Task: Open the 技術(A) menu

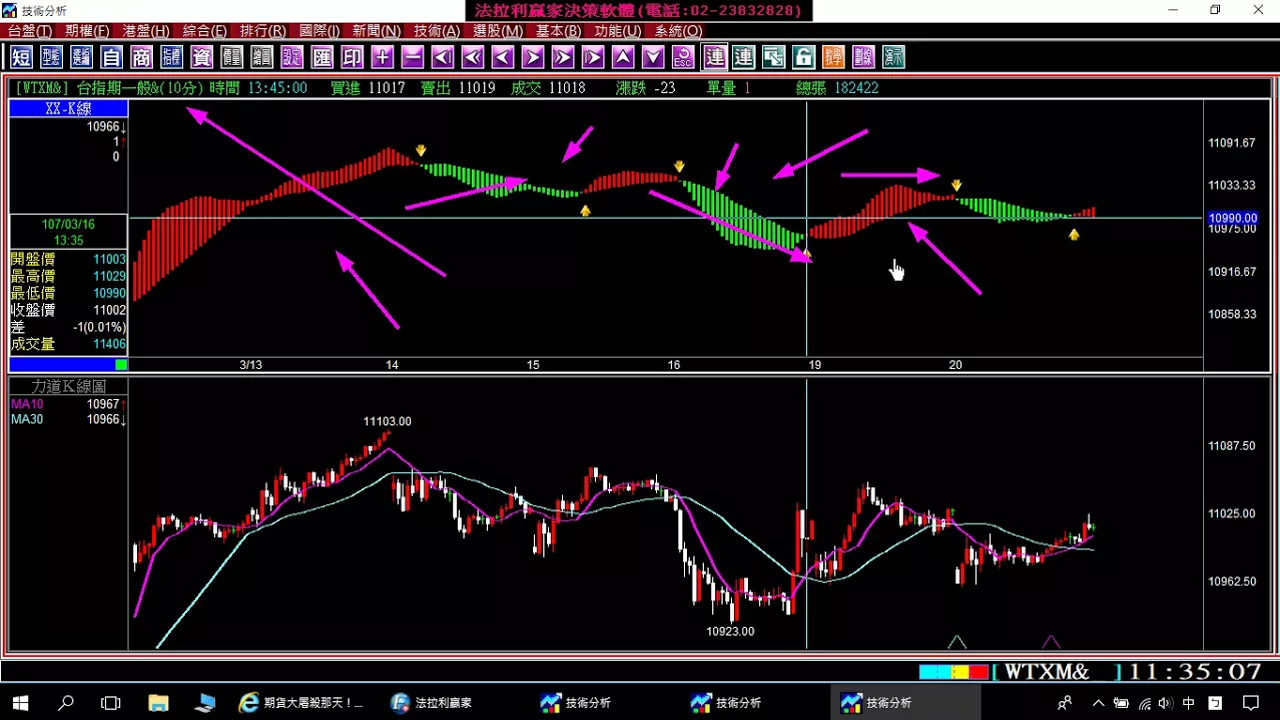Action: tap(437, 31)
